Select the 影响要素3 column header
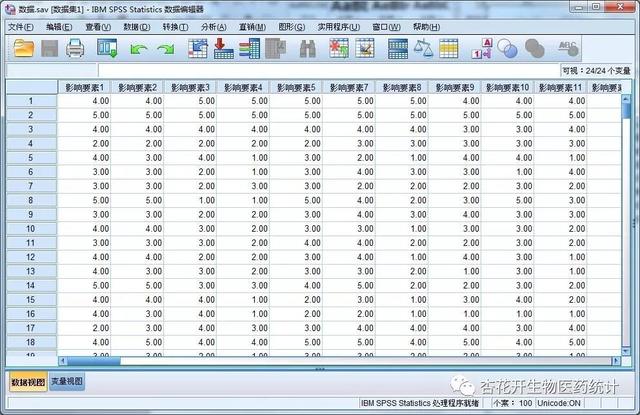The width and height of the screenshot is (640, 415). click(x=190, y=87)
